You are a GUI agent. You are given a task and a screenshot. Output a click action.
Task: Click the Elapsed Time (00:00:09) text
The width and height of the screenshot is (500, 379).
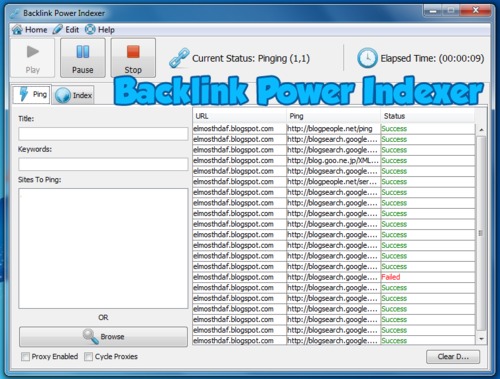click(432, 58)
